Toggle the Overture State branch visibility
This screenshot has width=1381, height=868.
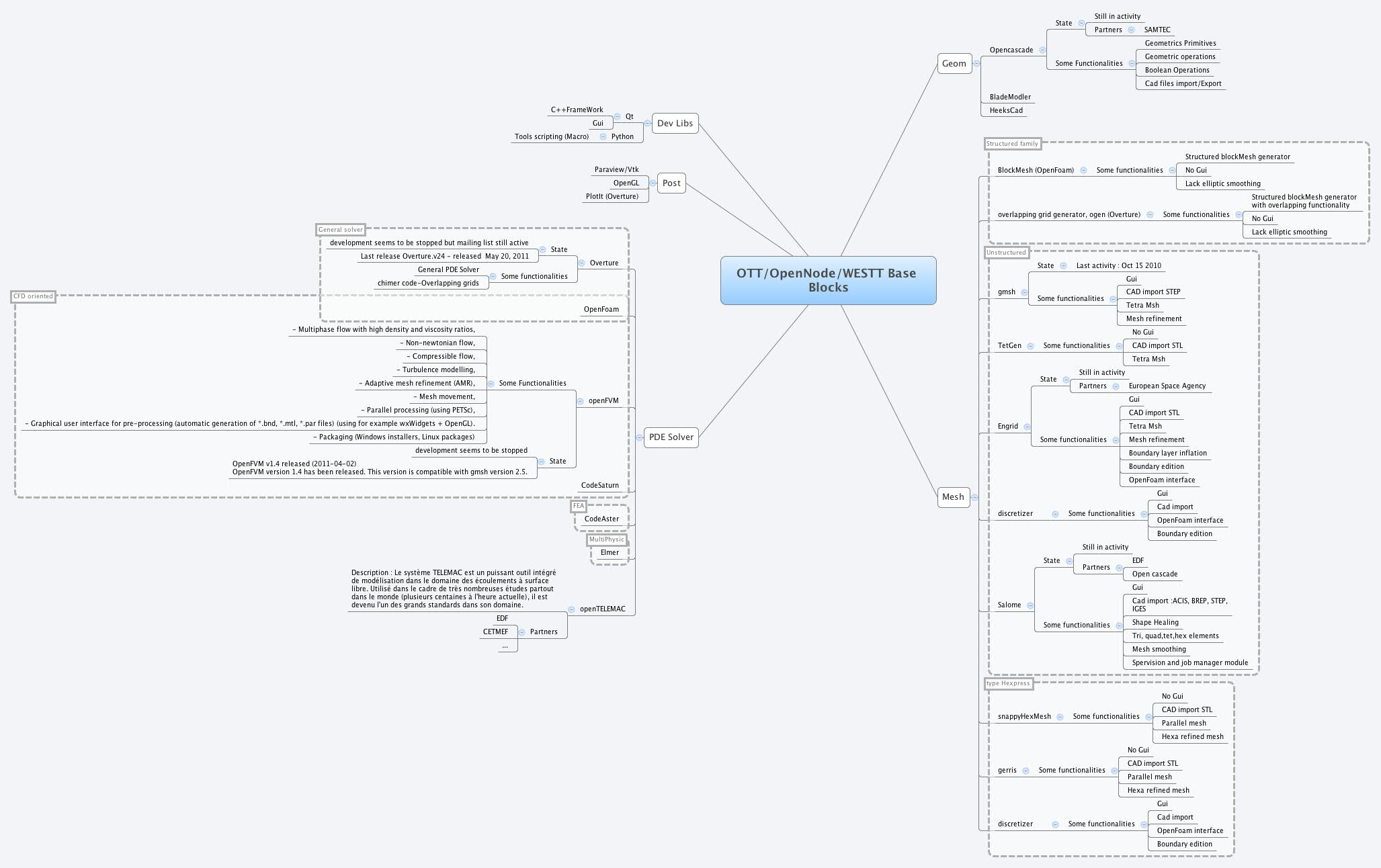543,249
